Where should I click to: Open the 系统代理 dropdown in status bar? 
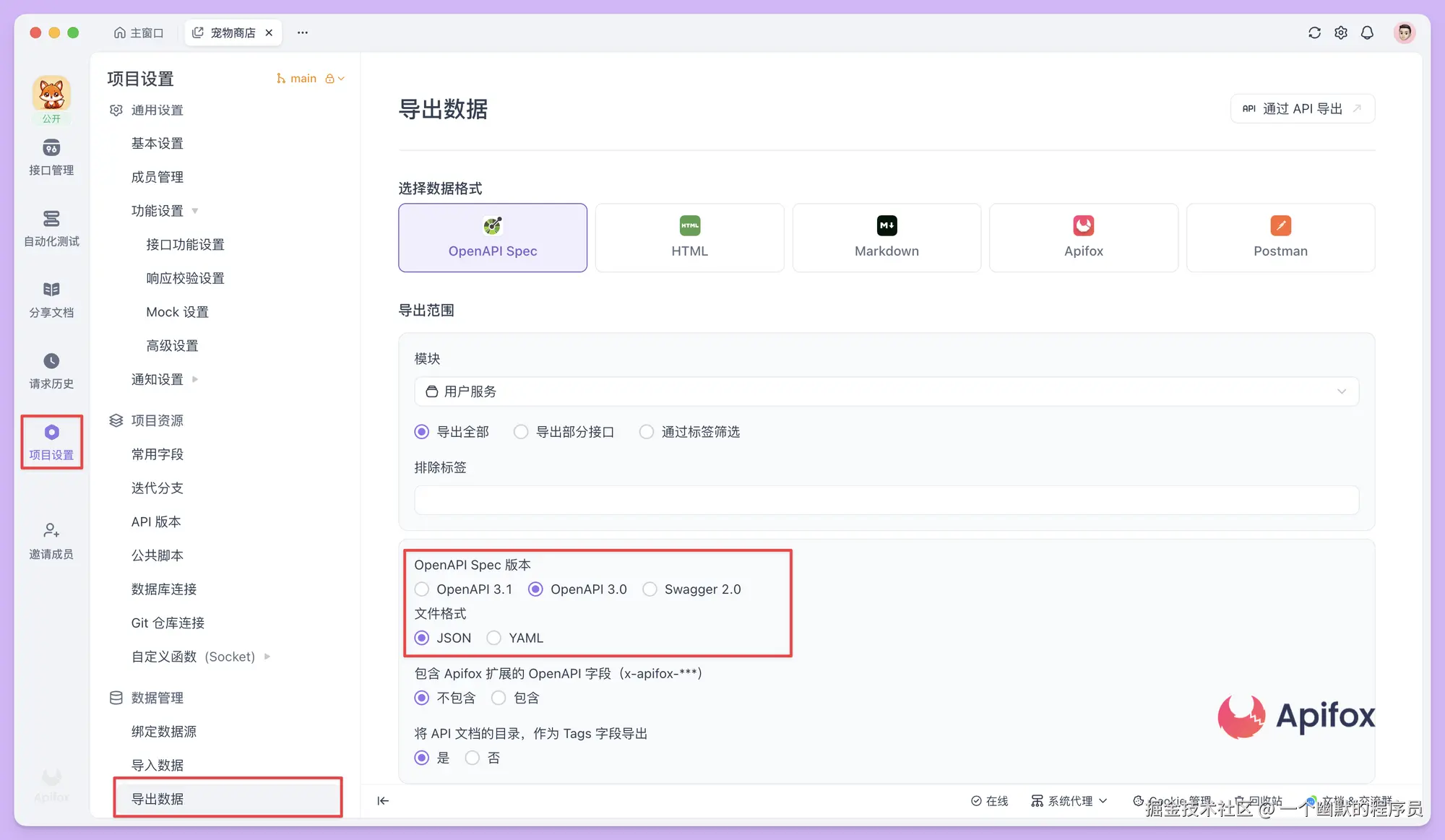[1070, 800]
